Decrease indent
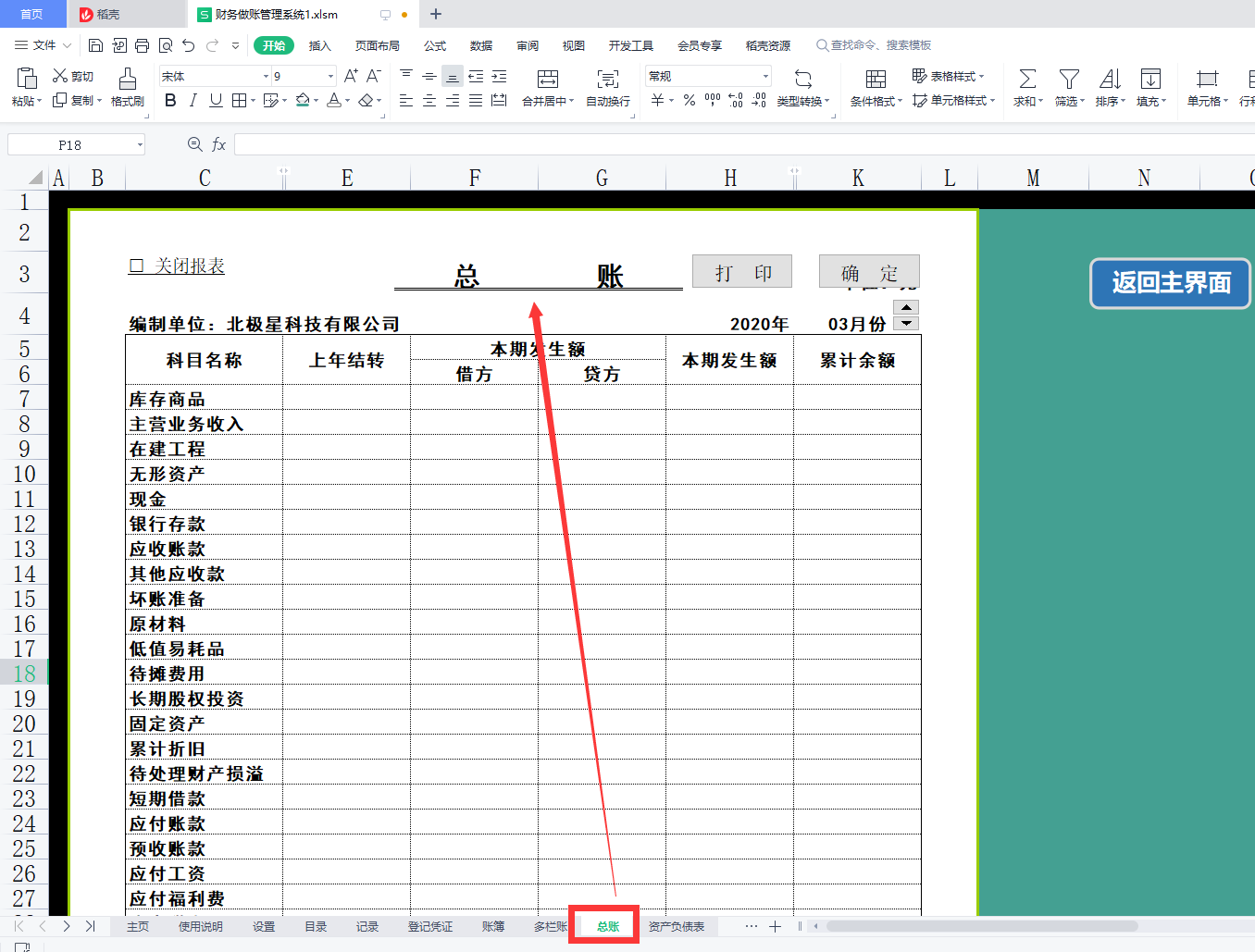This screenshot has width=1255, height=952. pos(476,76)
